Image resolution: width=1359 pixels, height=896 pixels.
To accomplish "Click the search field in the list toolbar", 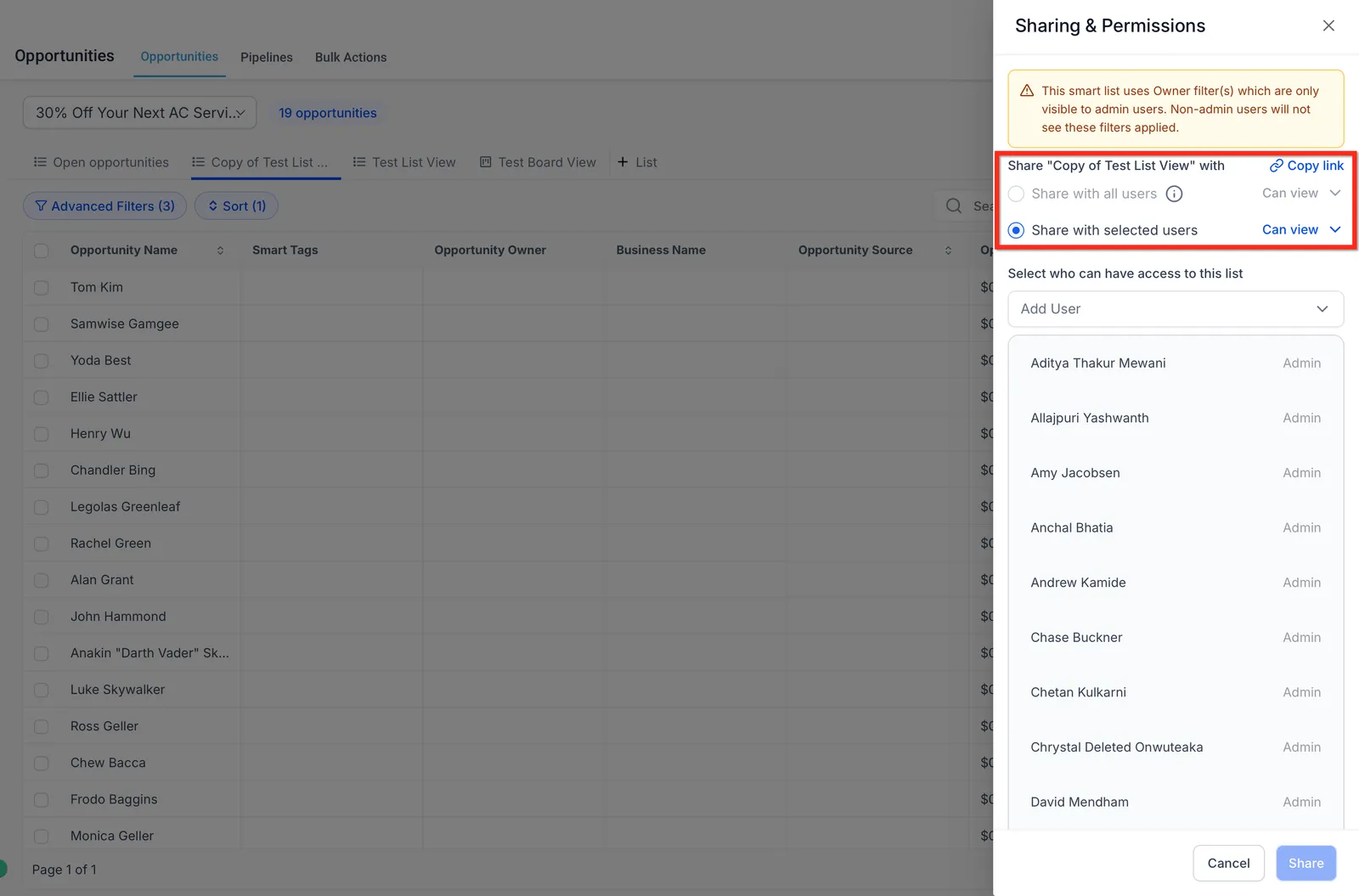I will 964,206.
